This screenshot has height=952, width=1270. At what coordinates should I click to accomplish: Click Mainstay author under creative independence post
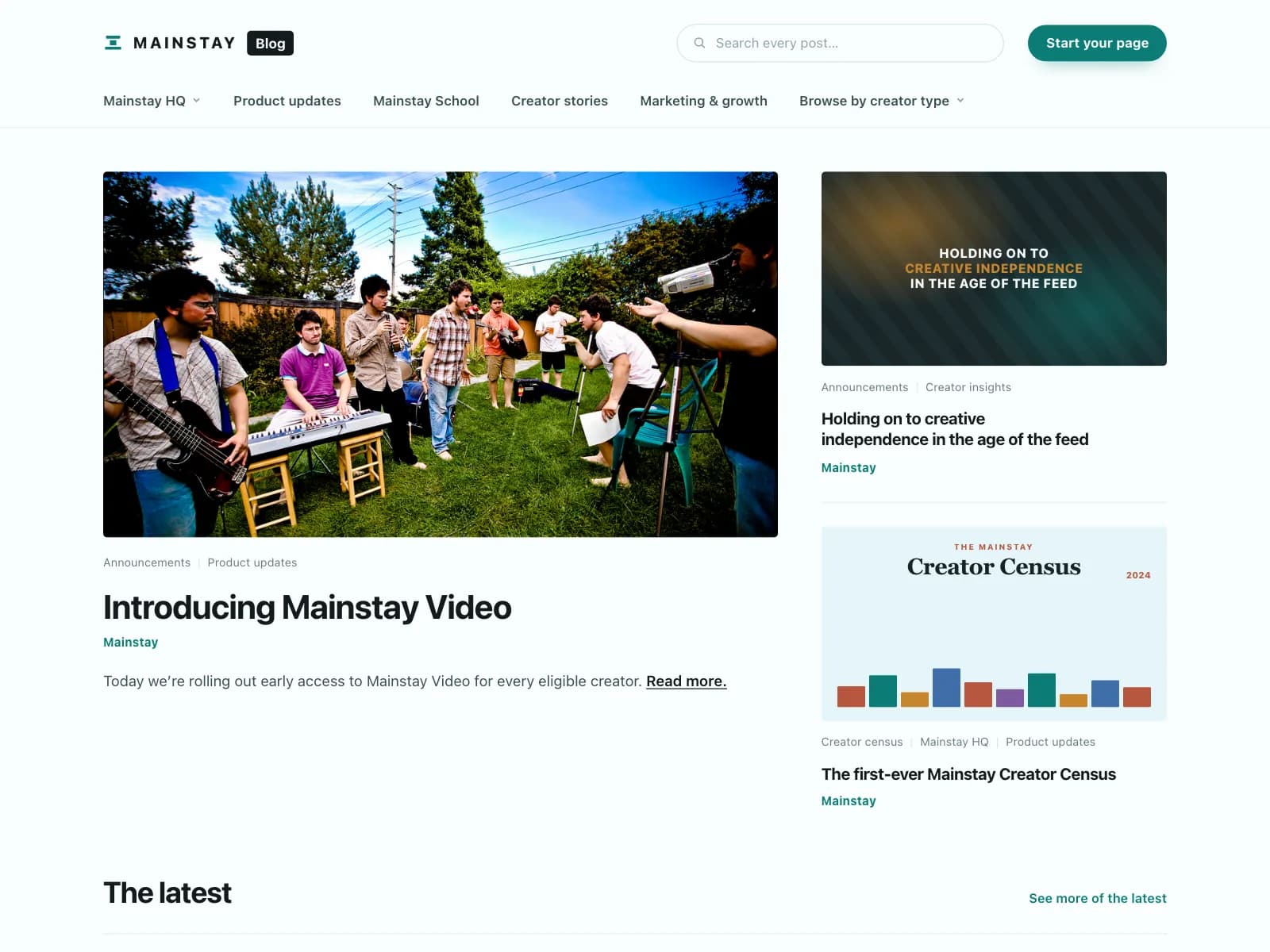[x=849, y=468]
